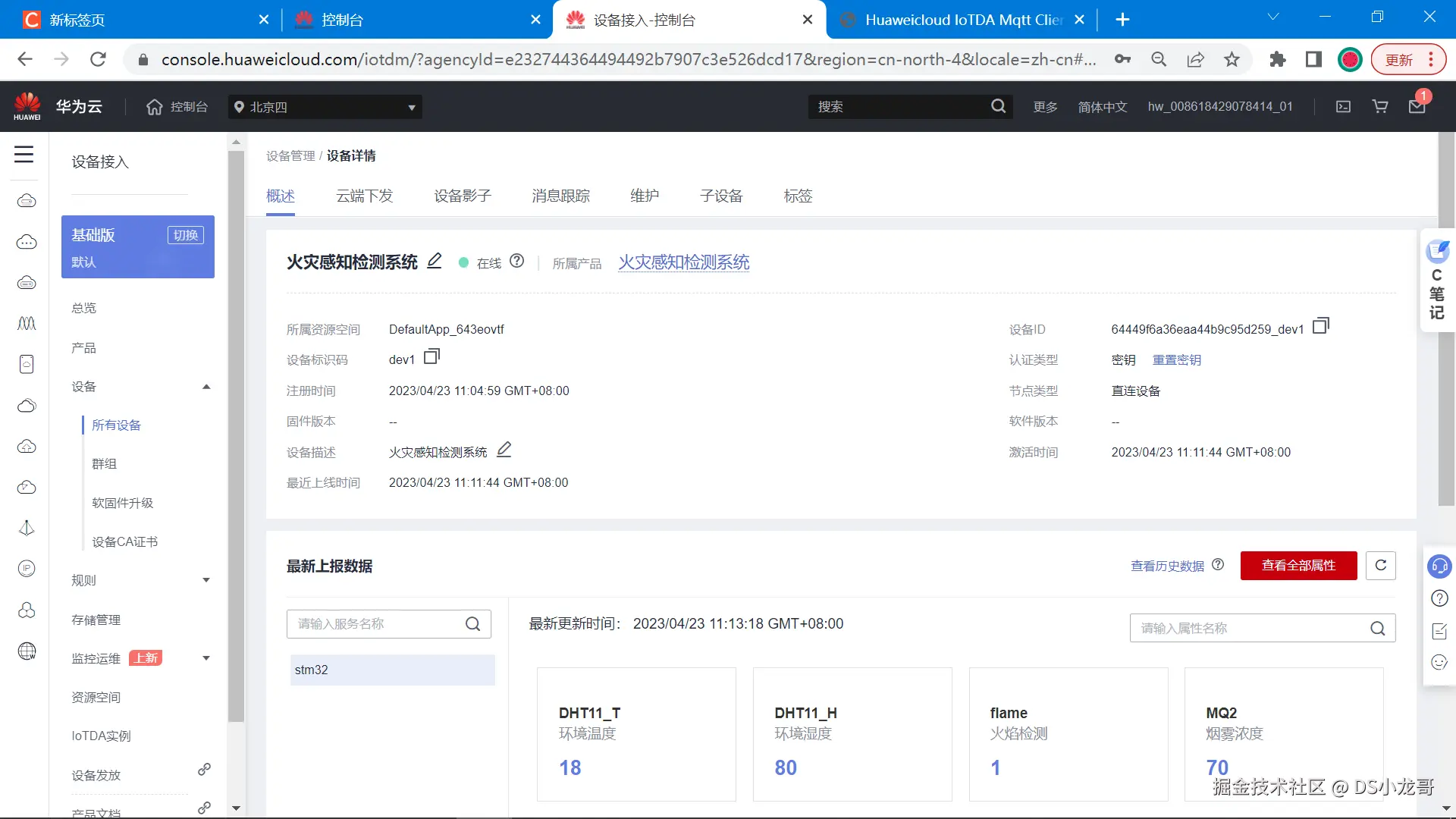Open the hamburger menu in sidebar
1456x819 pixels.
[24, 155]
